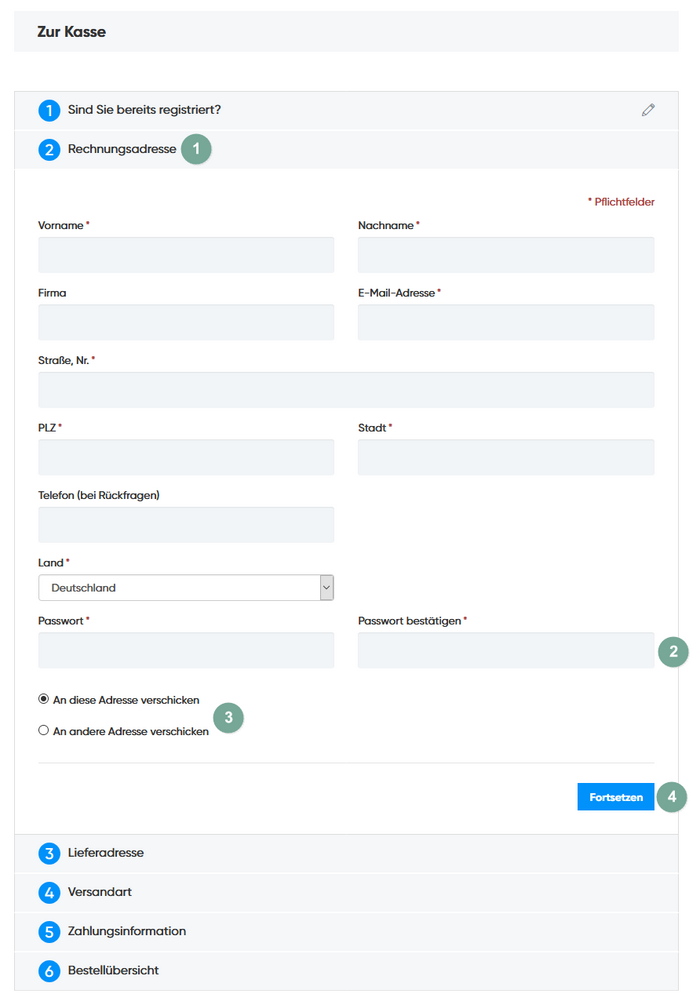Click the Passwort bestätigen field
This screenshot has height=1005, width=700.
click(x=506, y=650)
